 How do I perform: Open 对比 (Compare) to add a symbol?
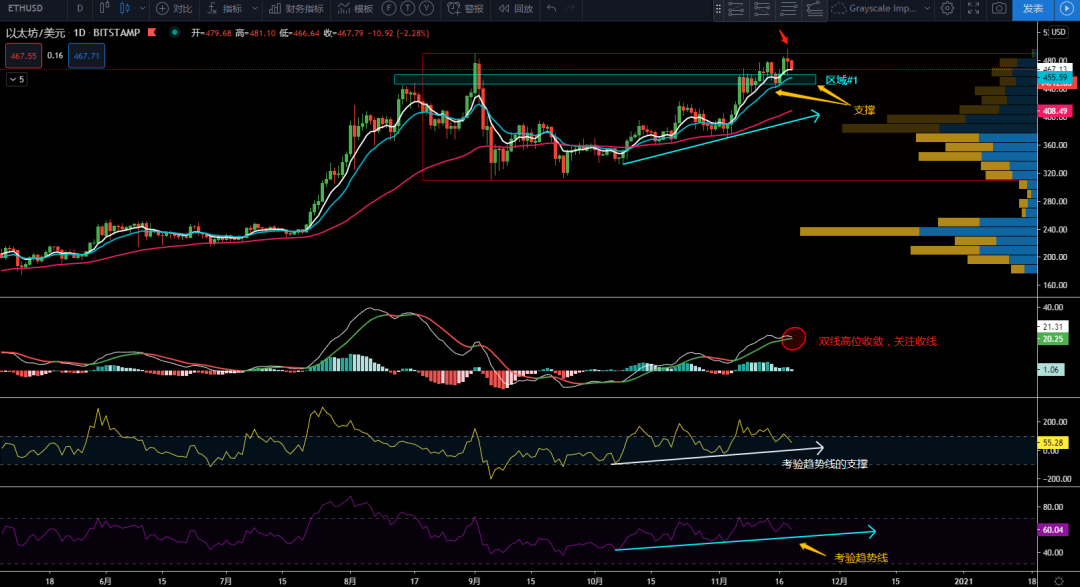click(x=175, y=8)
